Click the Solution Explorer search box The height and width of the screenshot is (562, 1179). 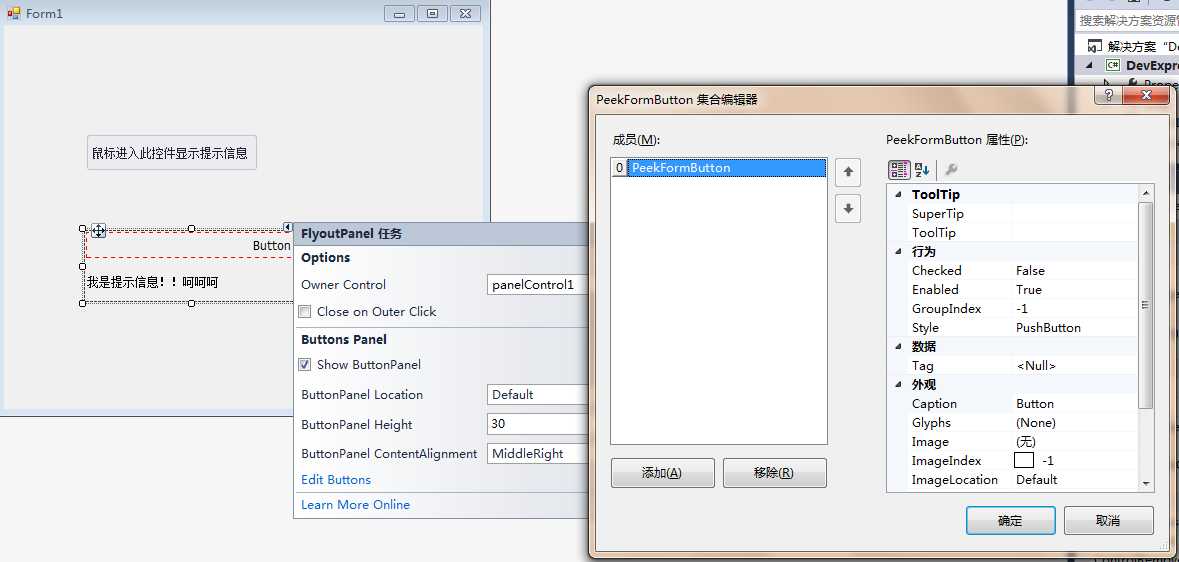pyautogui.click(x=1129, y=21)
